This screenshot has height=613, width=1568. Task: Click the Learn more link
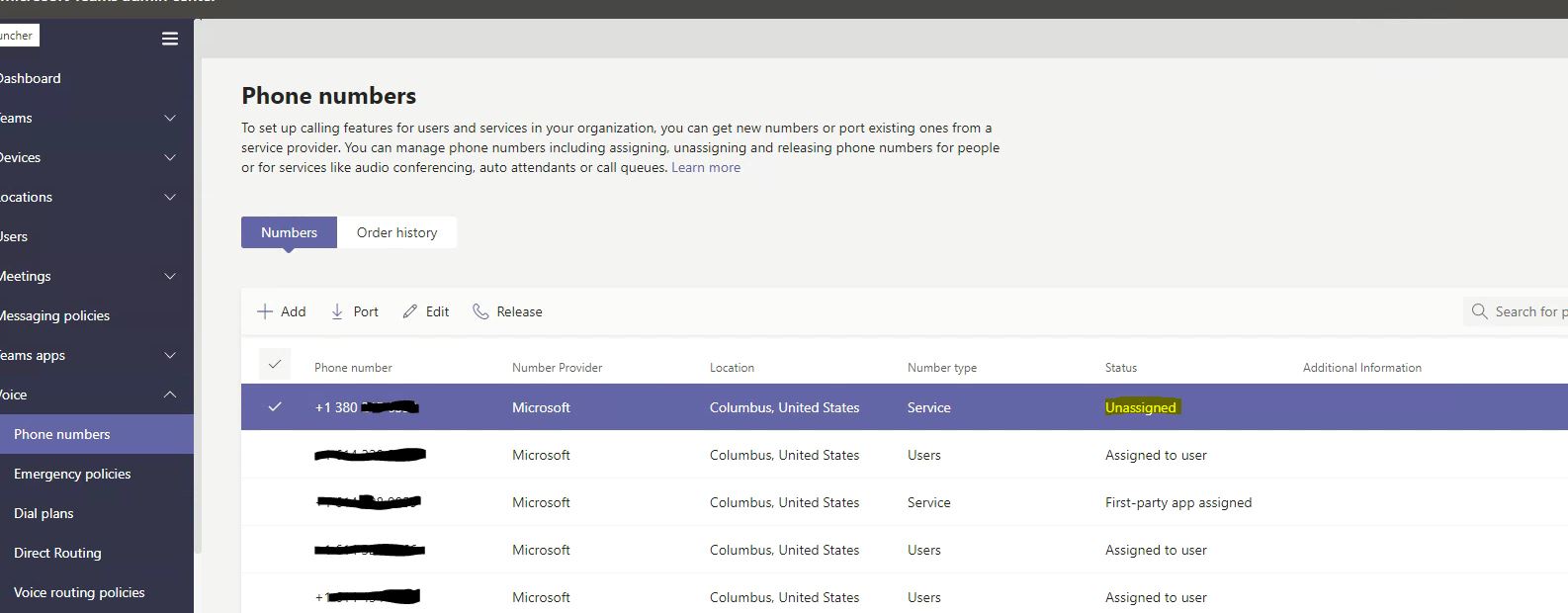[706, 167]
